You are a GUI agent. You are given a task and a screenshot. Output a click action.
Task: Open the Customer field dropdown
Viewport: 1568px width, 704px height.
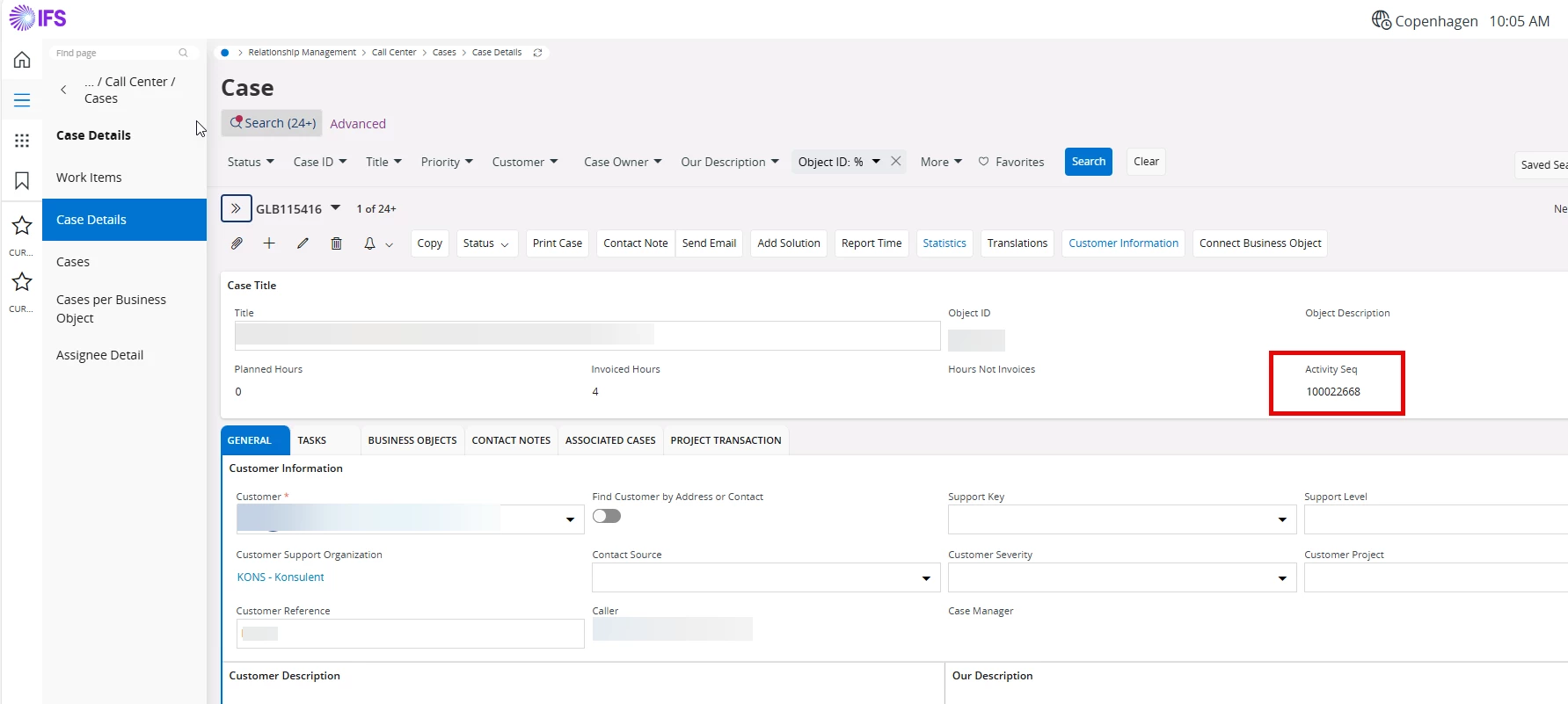tap(570, 519)
